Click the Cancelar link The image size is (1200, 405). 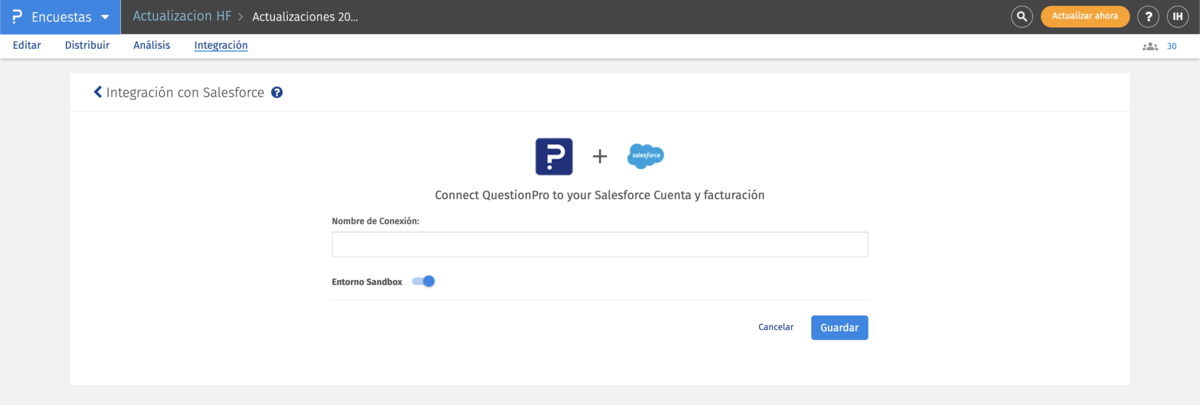coord(776,327)
